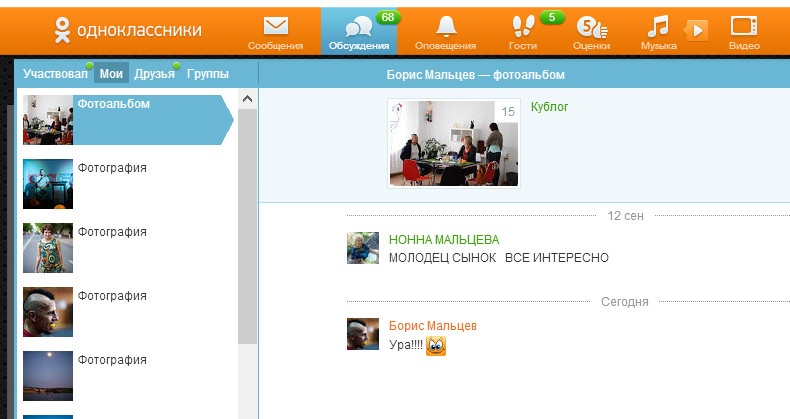Open the woman in patterned dress thumbnail
Image resolution: width=790 pixels, height=419 pixels.
click(48, 248)
